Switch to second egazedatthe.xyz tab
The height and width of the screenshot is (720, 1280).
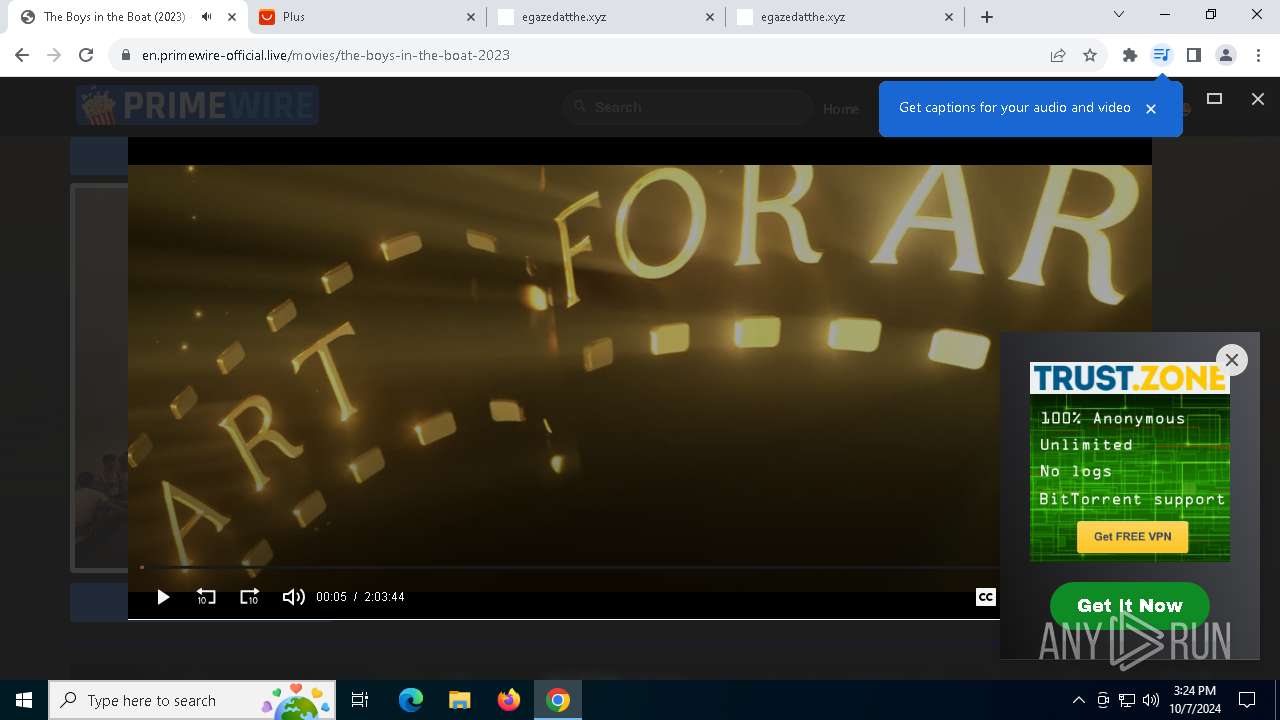coord(846,17)
